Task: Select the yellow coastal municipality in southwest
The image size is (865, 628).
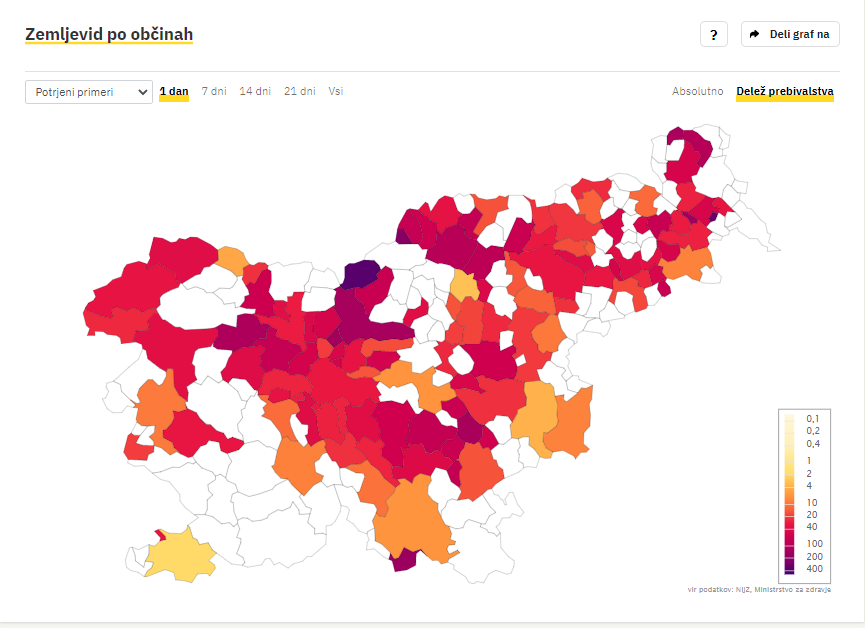Action: pos(180,555)
